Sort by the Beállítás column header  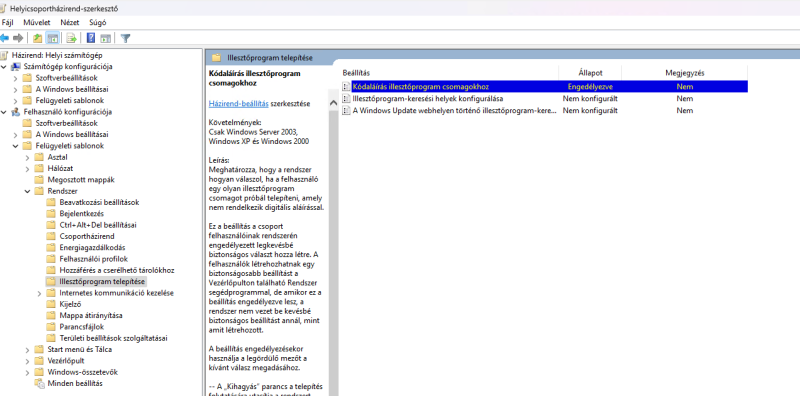click(356, 73)
